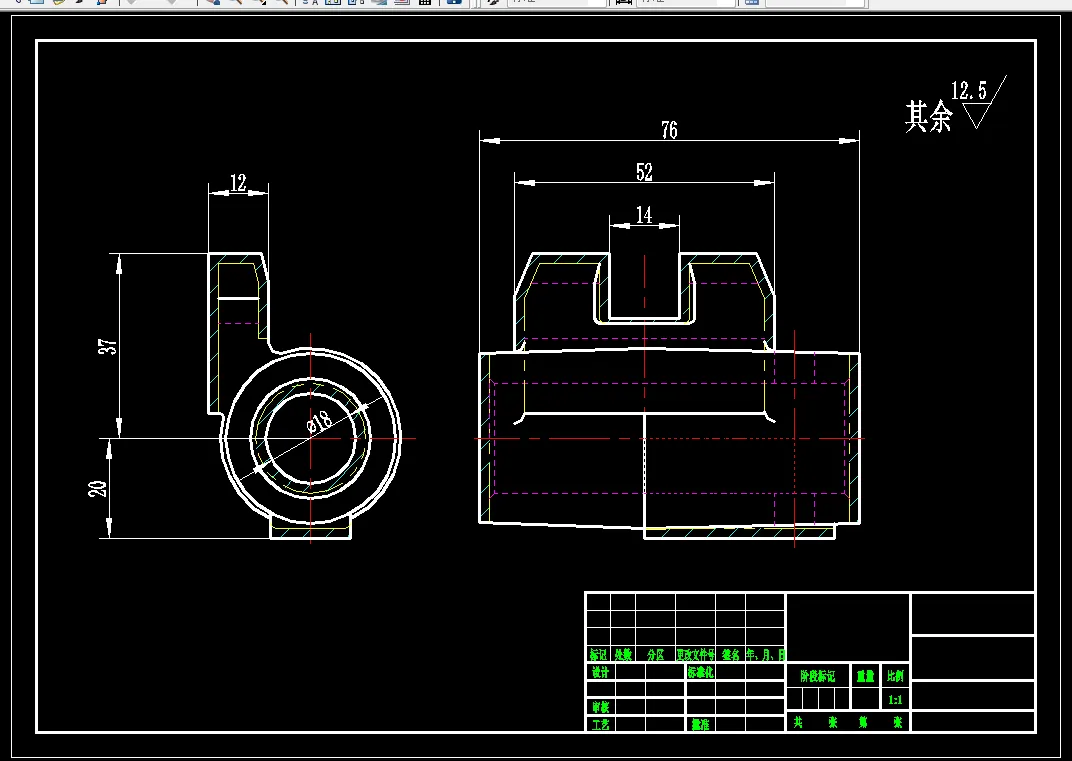Click the table grid icon in toolbar
The width and height of the screenshot is (1072, 761).
click(x=425, y=2)
